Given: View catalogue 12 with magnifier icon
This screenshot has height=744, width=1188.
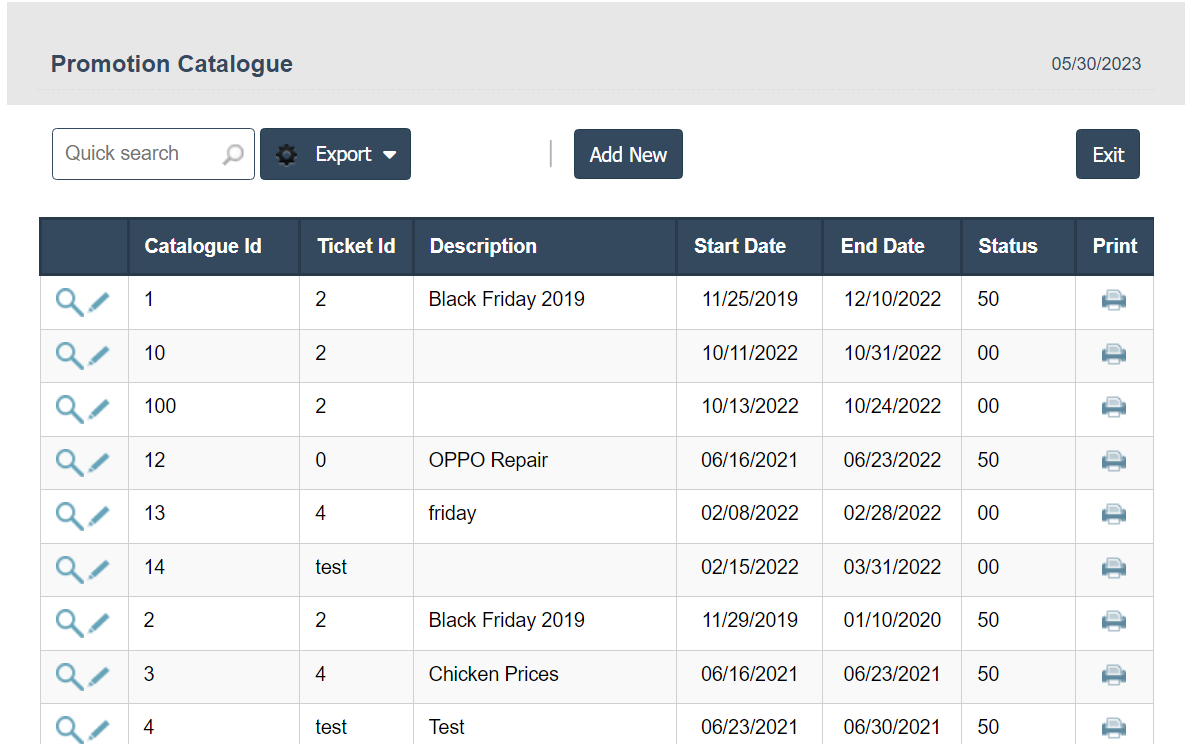Looking at the screenshot, I should 69,462.
